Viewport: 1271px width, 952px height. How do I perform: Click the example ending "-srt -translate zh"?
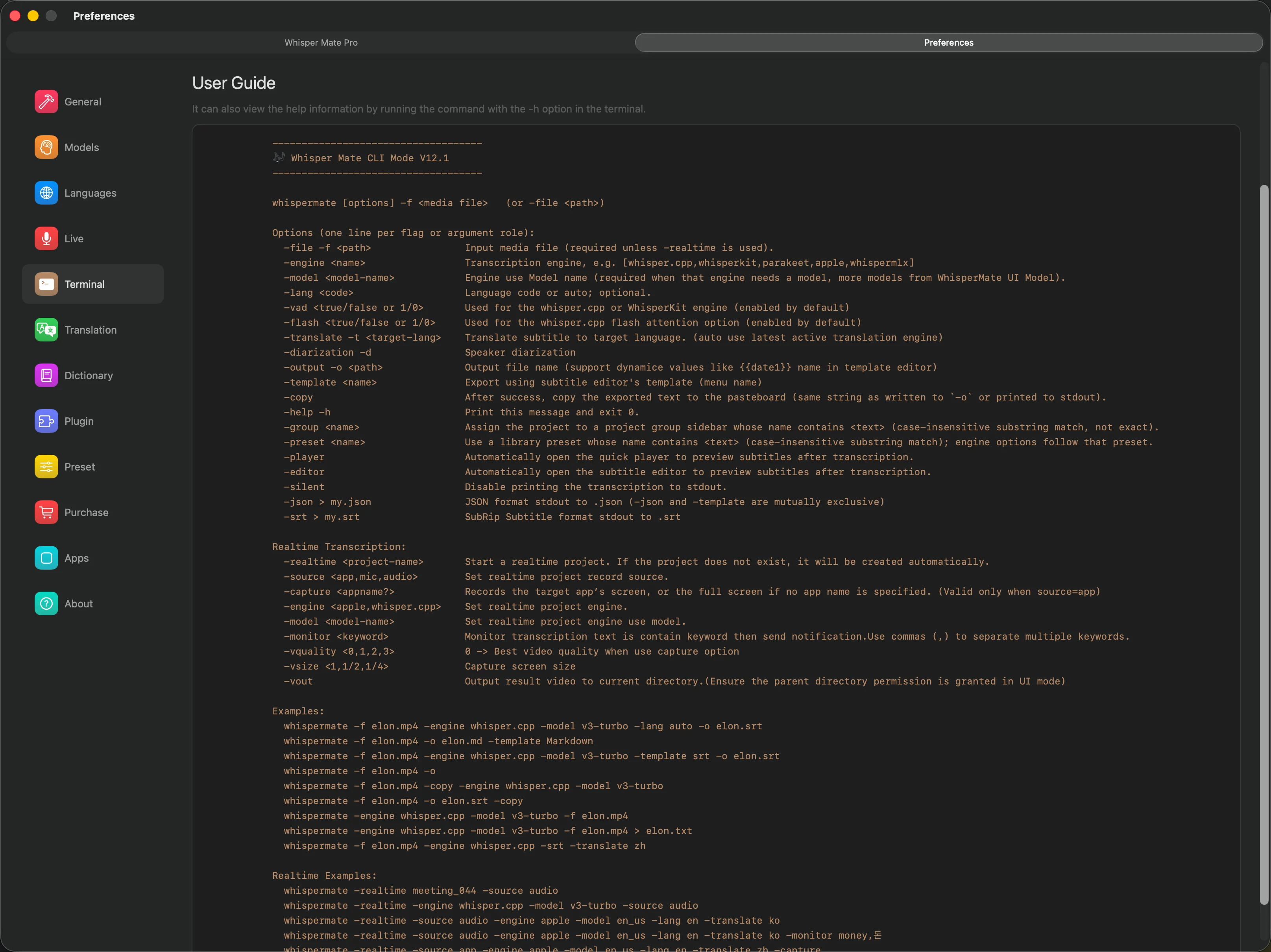pos(465,846)
